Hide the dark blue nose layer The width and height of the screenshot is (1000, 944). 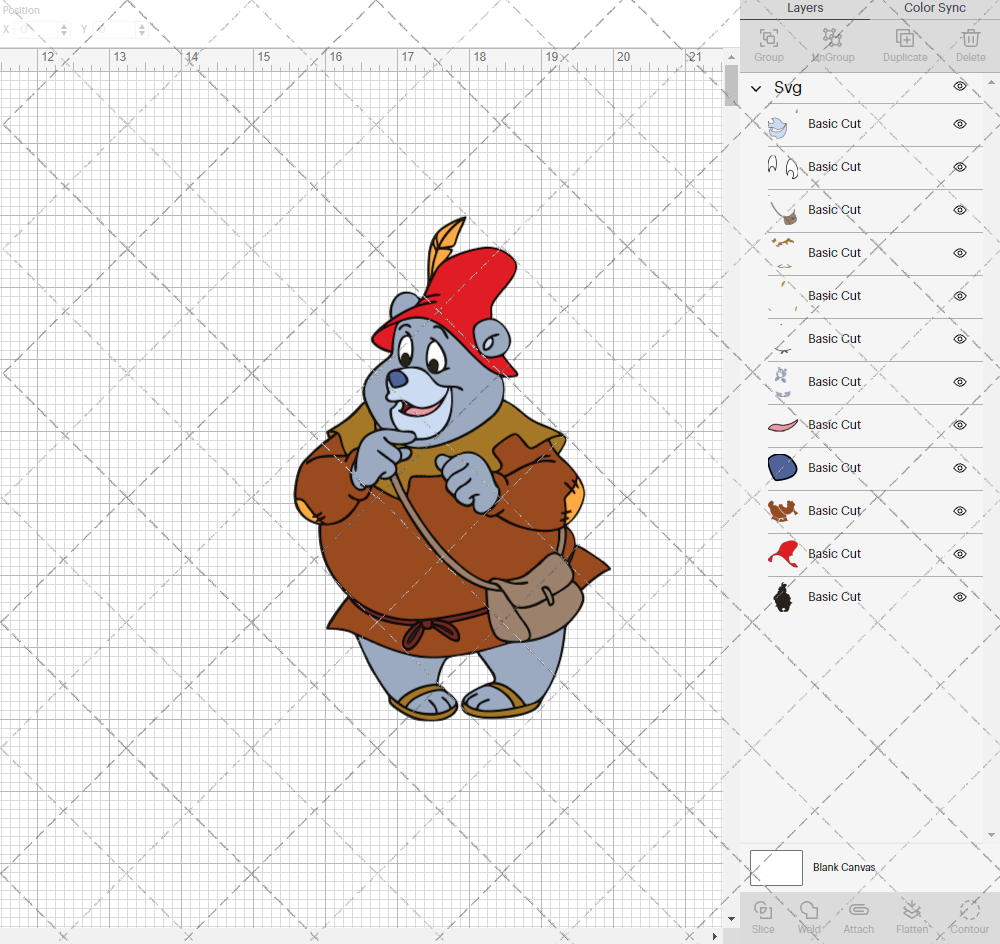click(960, 468)
